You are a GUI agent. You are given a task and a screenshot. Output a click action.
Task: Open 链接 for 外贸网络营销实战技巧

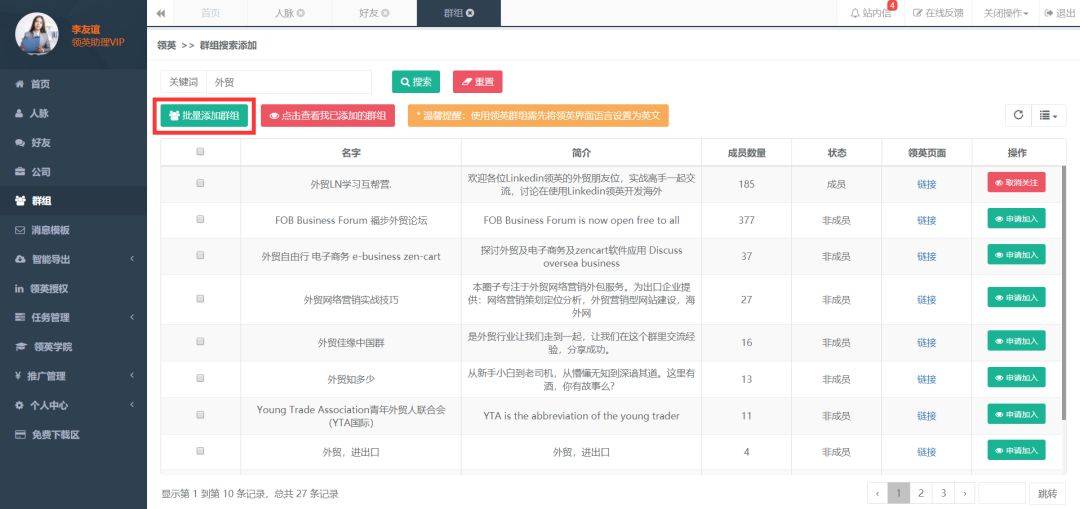(926, 300)
